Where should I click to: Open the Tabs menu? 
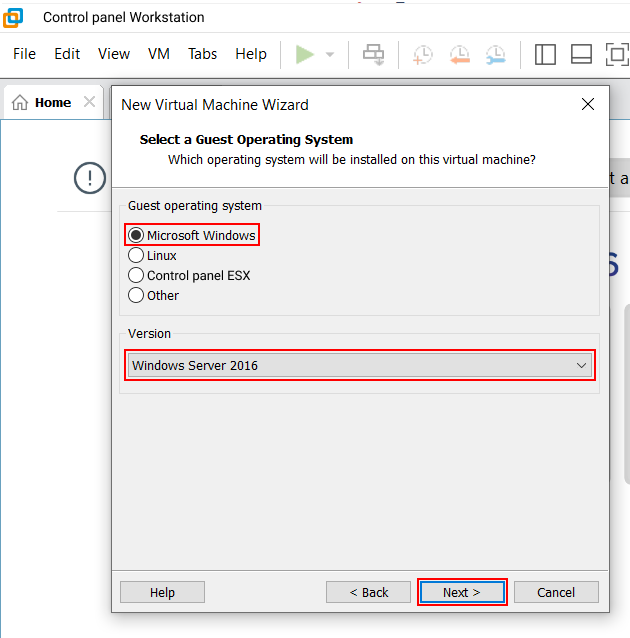[202, 54]
